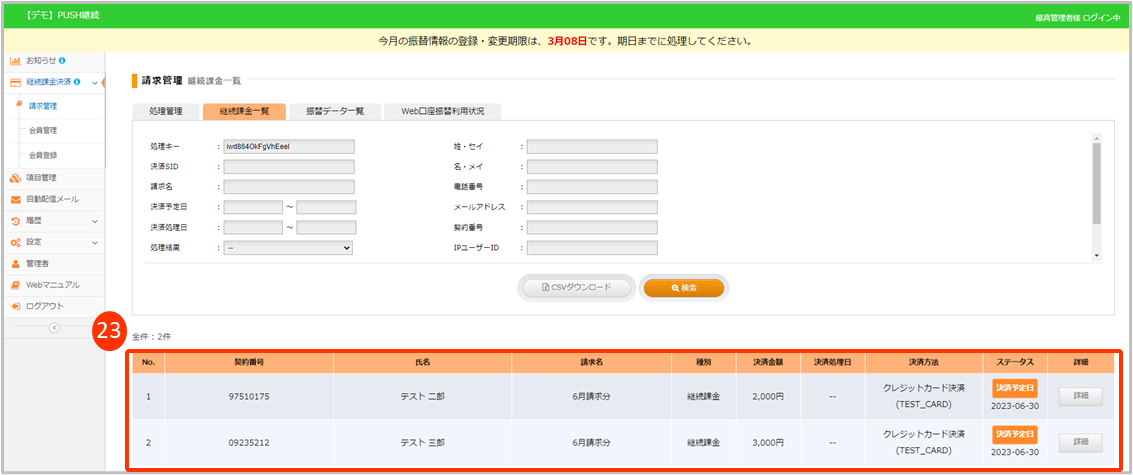
Task: Click the search form vertical scrollbar
Action: tap(1096, 190)
